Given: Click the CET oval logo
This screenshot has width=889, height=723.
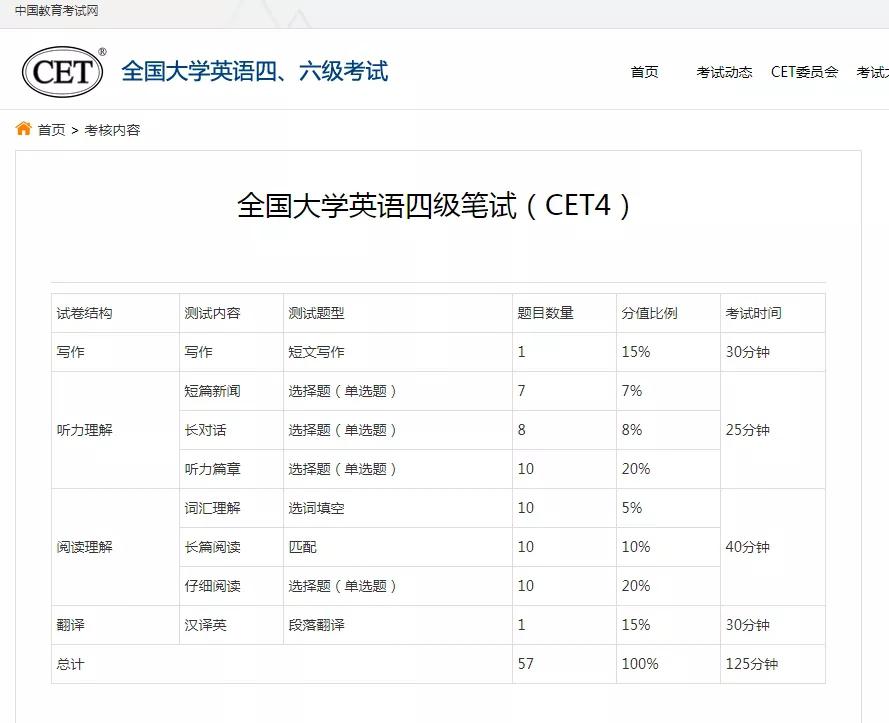Looking at the screenshot, I should click(x=64, y=71).
